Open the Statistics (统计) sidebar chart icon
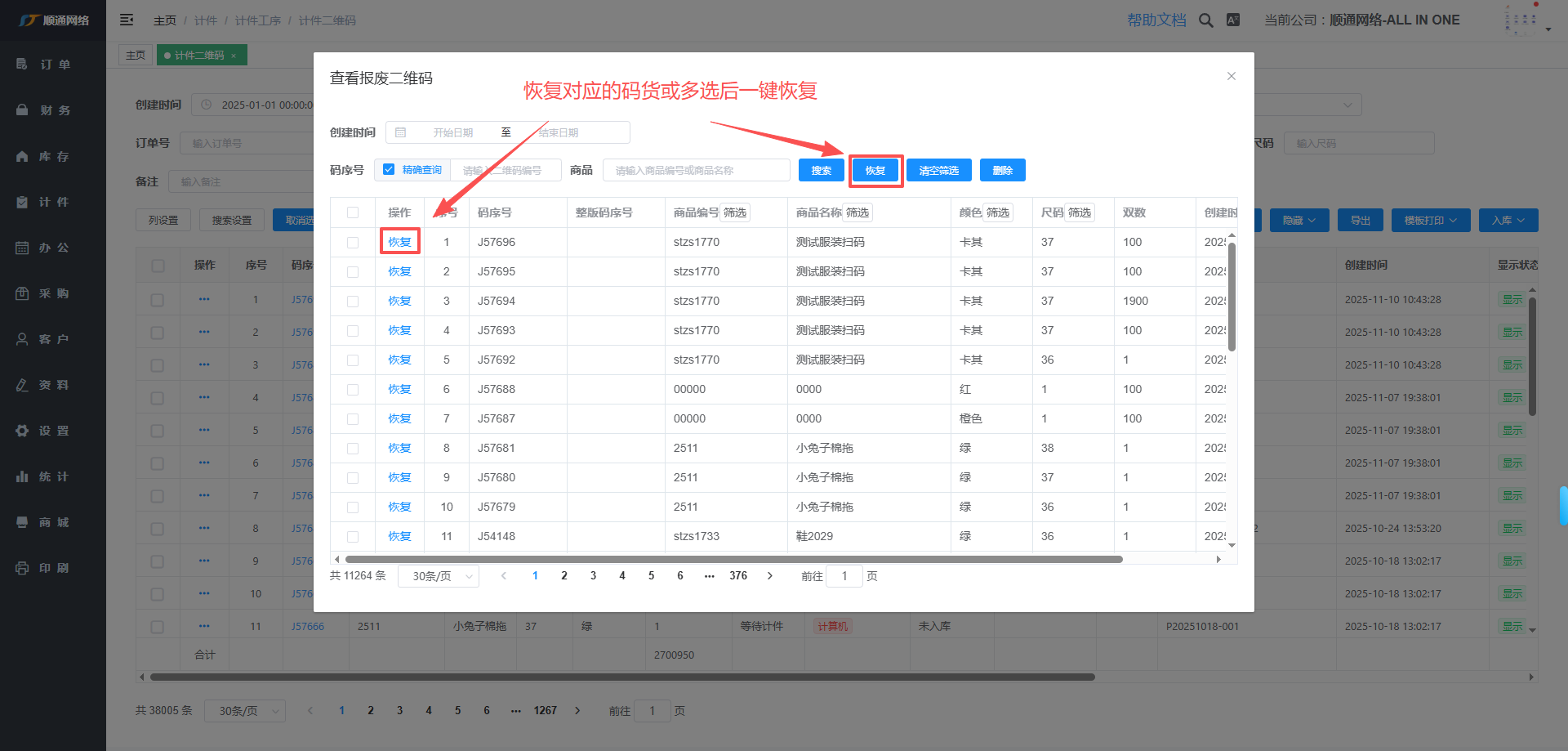Screen dimensions: 1568x751 [22, 476]
